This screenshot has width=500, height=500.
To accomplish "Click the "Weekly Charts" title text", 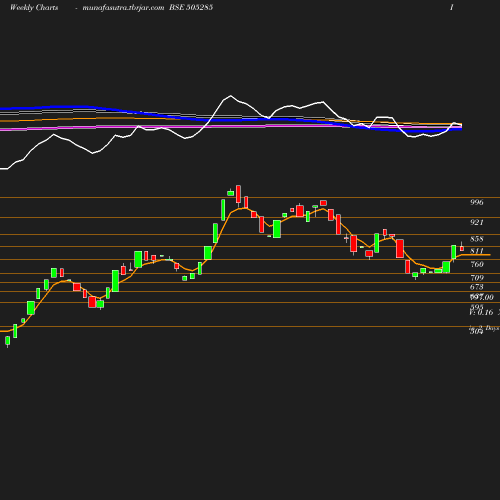I will coord(34,8).
